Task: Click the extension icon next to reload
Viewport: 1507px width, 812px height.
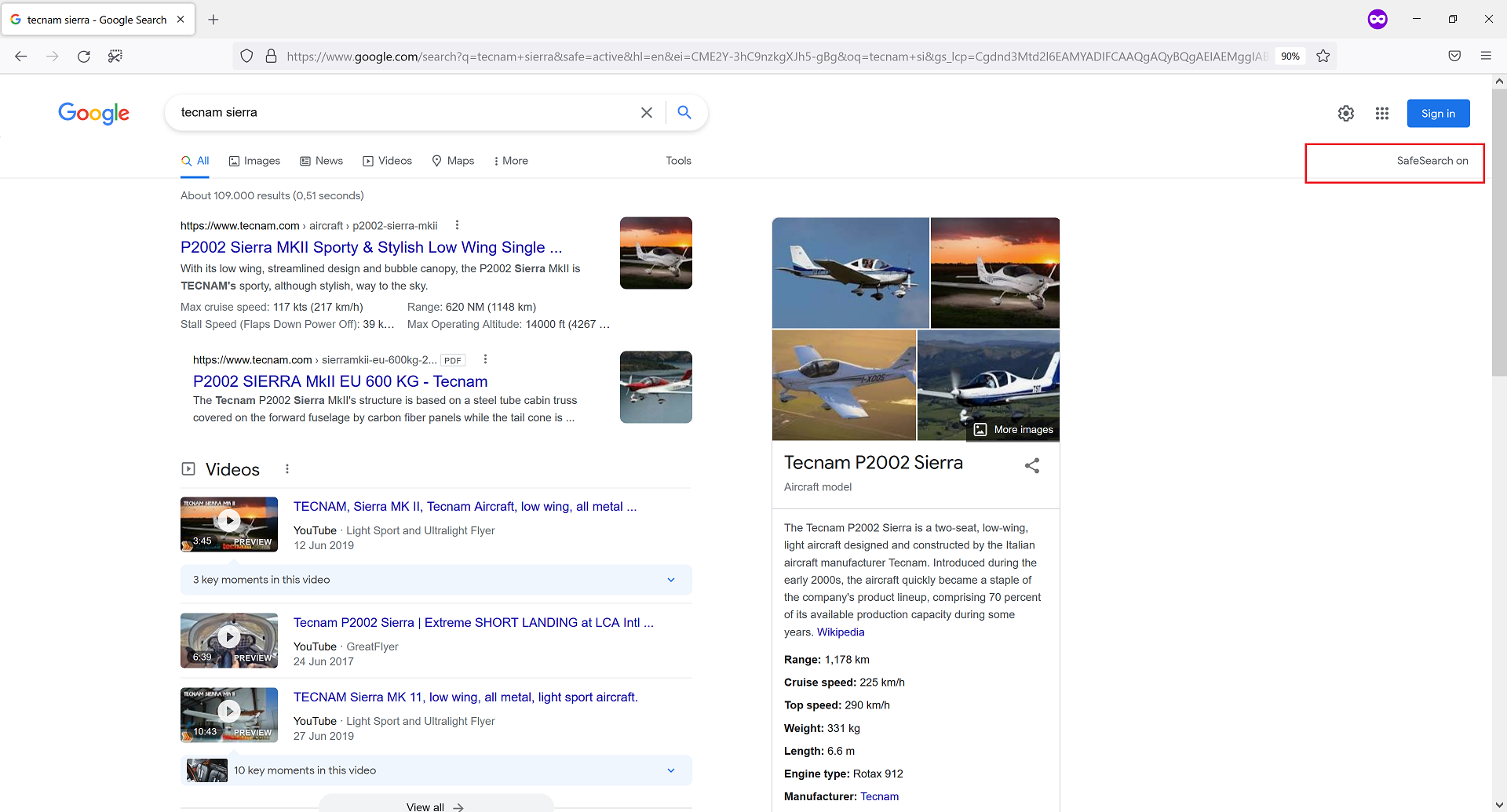Action: [115, 56]
